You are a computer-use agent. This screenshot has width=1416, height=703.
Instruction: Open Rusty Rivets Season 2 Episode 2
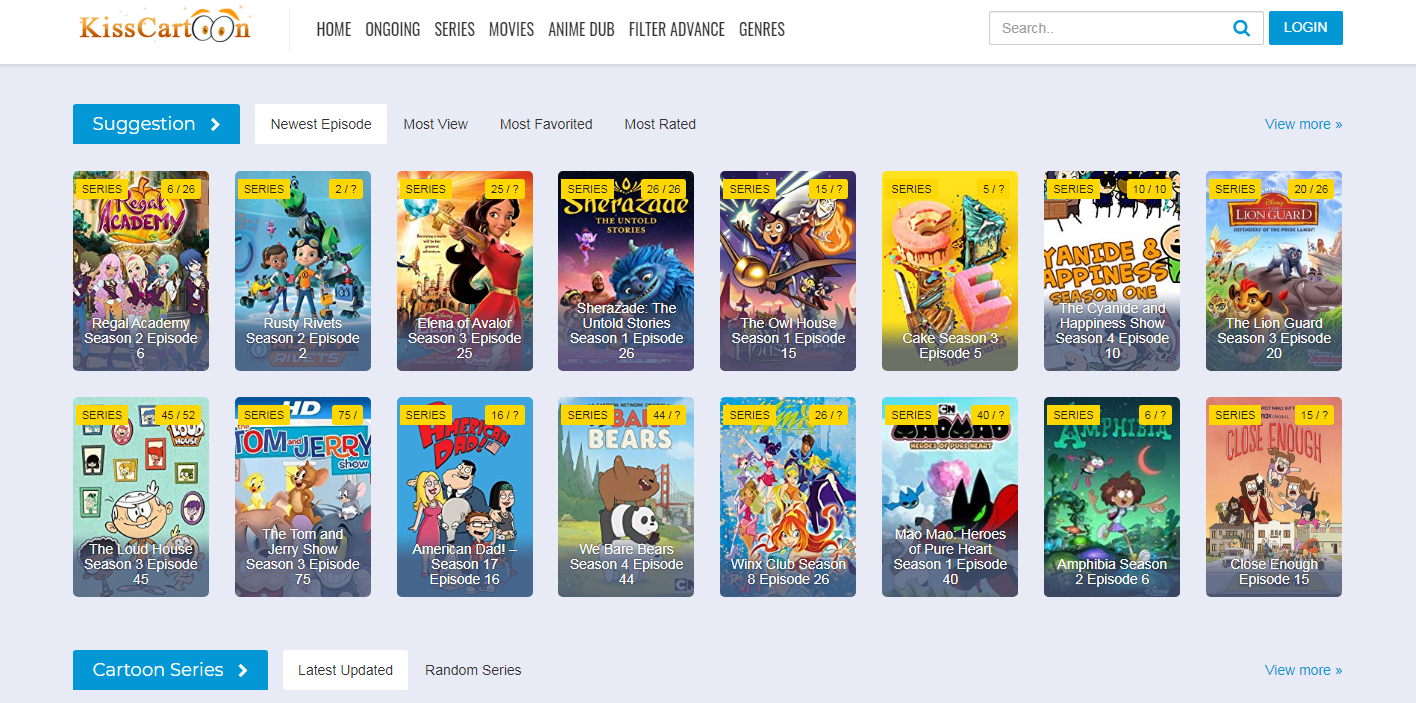point(303,271)
